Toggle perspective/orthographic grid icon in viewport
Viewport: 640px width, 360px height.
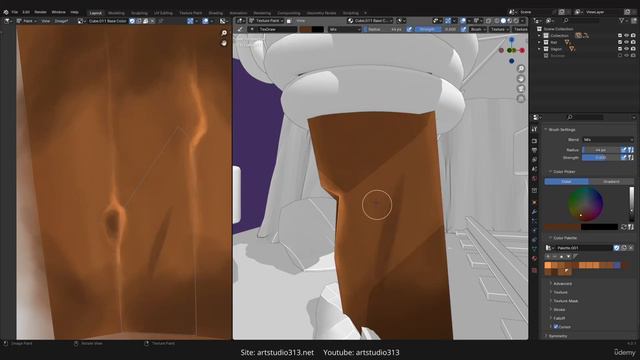coord(521,99)
